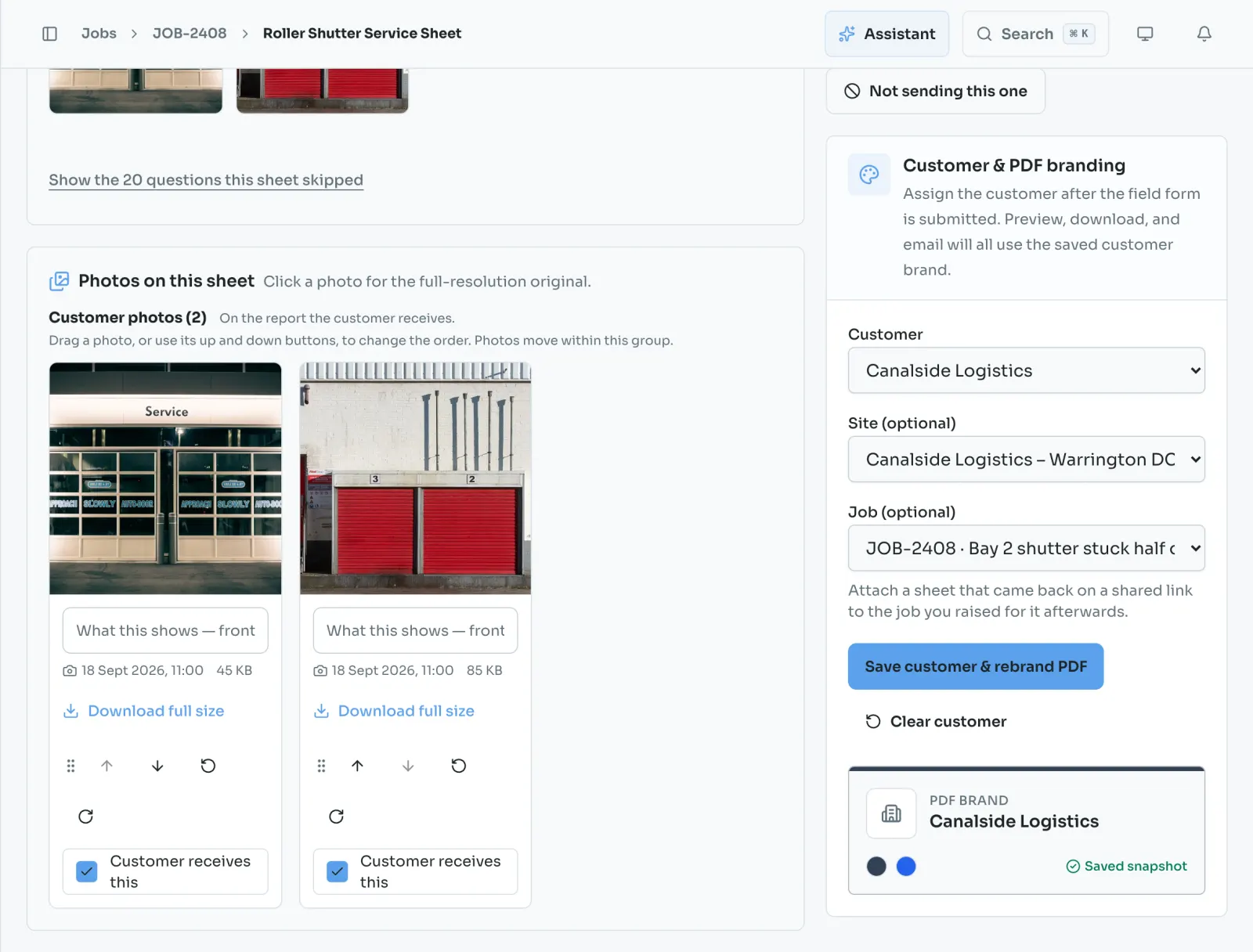The height and width of the screenshot is (952, 1253).
Task: Click the Customer photos (2) heading
Action: click(x=128, y=317)
